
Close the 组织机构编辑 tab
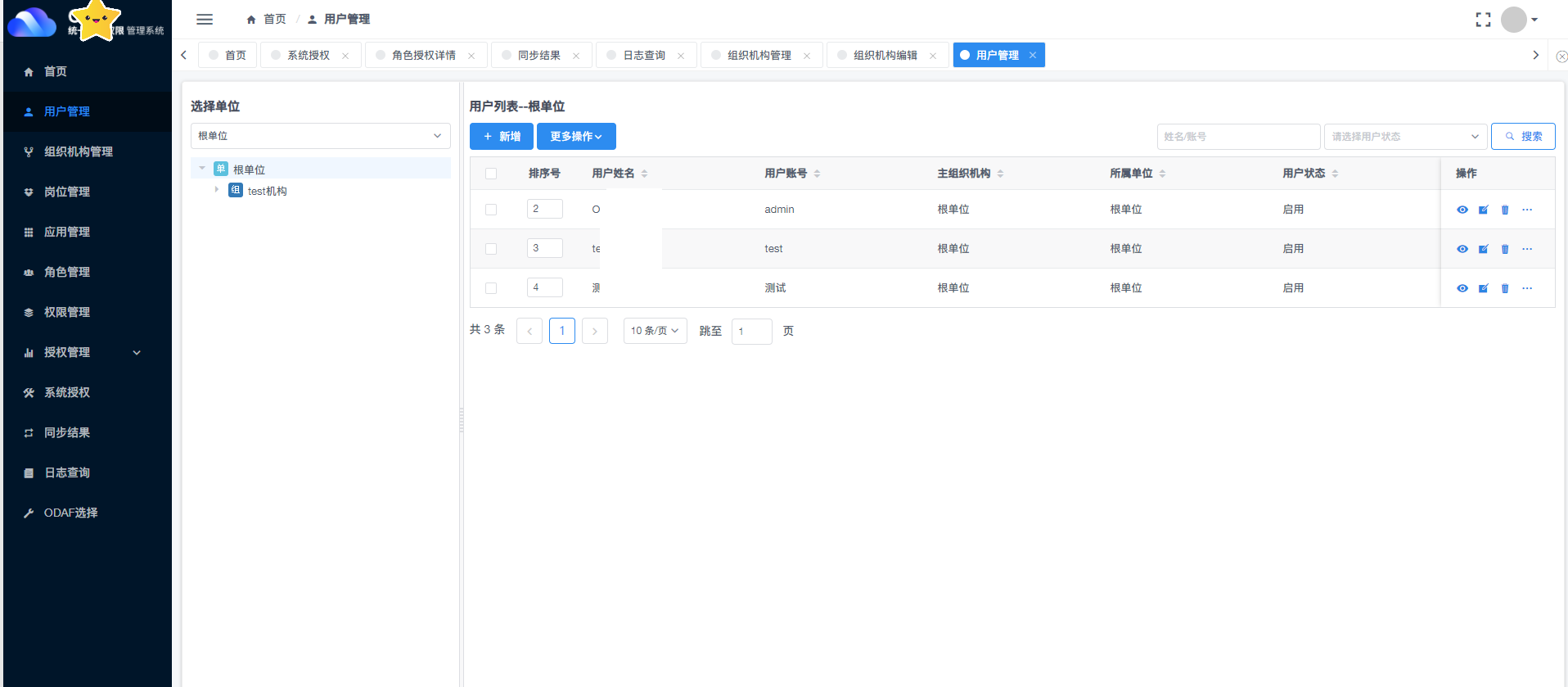(x=933, y=56)
